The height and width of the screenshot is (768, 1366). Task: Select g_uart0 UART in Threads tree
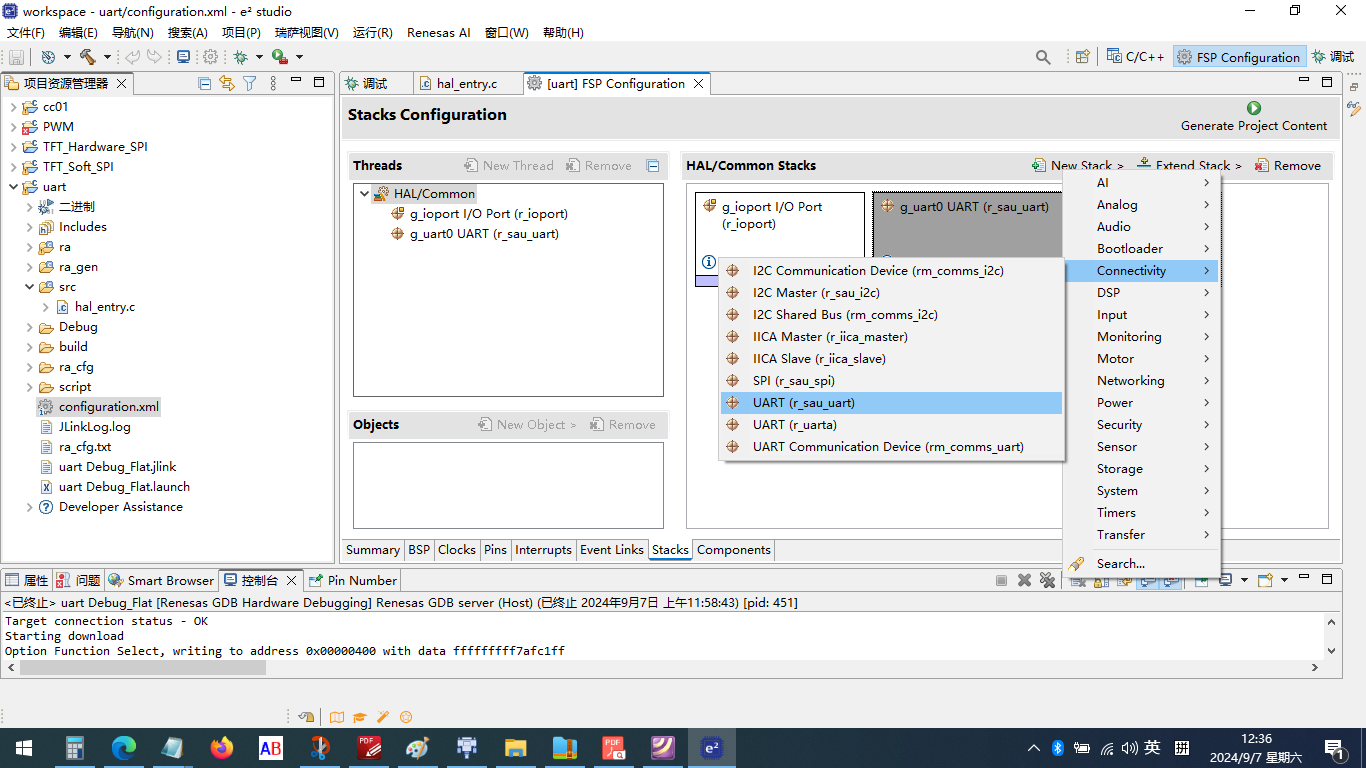pos(474,234)
